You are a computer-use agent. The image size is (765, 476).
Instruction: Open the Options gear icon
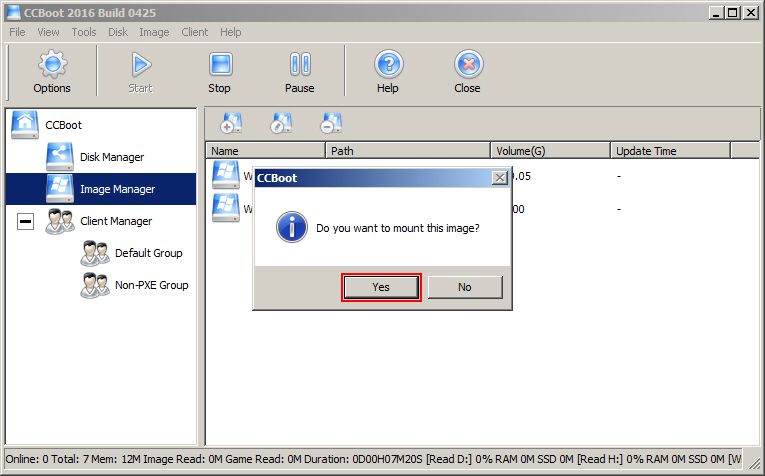(x=52, y=64)
